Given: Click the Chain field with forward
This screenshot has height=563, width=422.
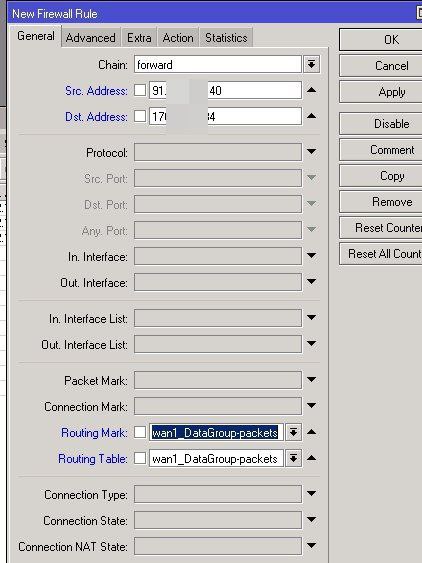Looking at the screenshot, I should pos(218,65).
